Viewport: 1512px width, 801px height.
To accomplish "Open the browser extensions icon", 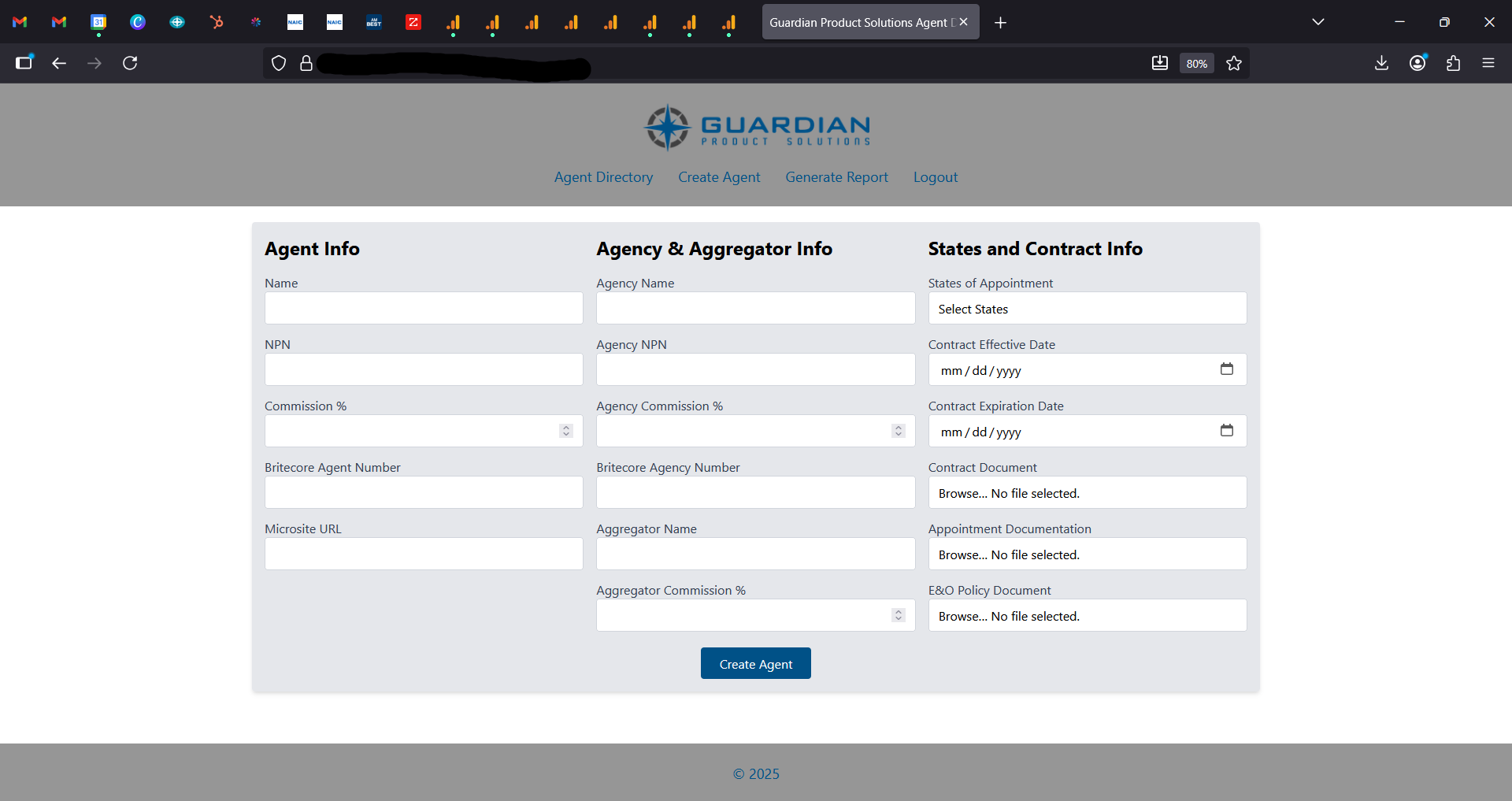I will tap(1453, 63).
